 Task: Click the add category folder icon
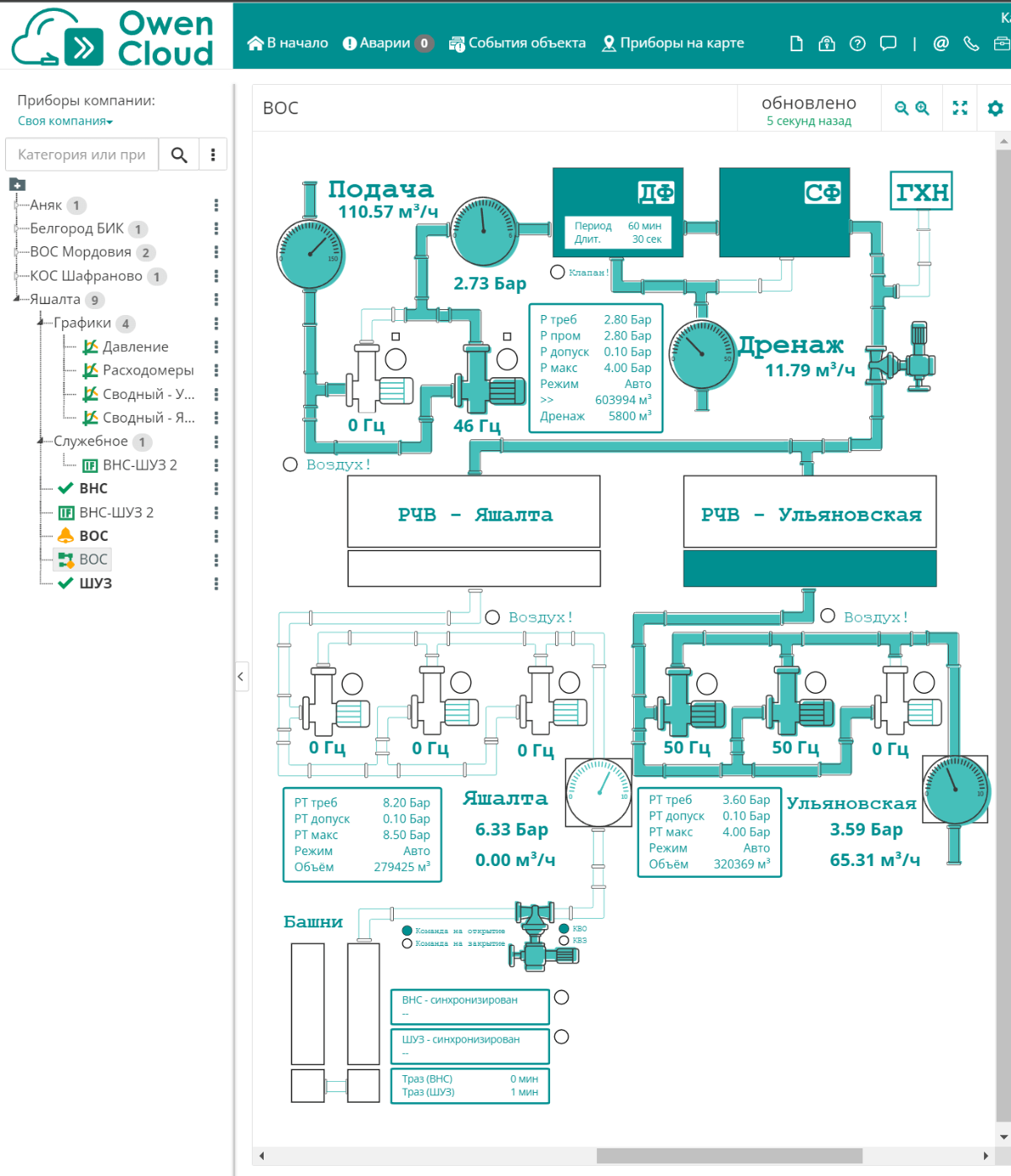pyautogui.click(x=17, y=185)
